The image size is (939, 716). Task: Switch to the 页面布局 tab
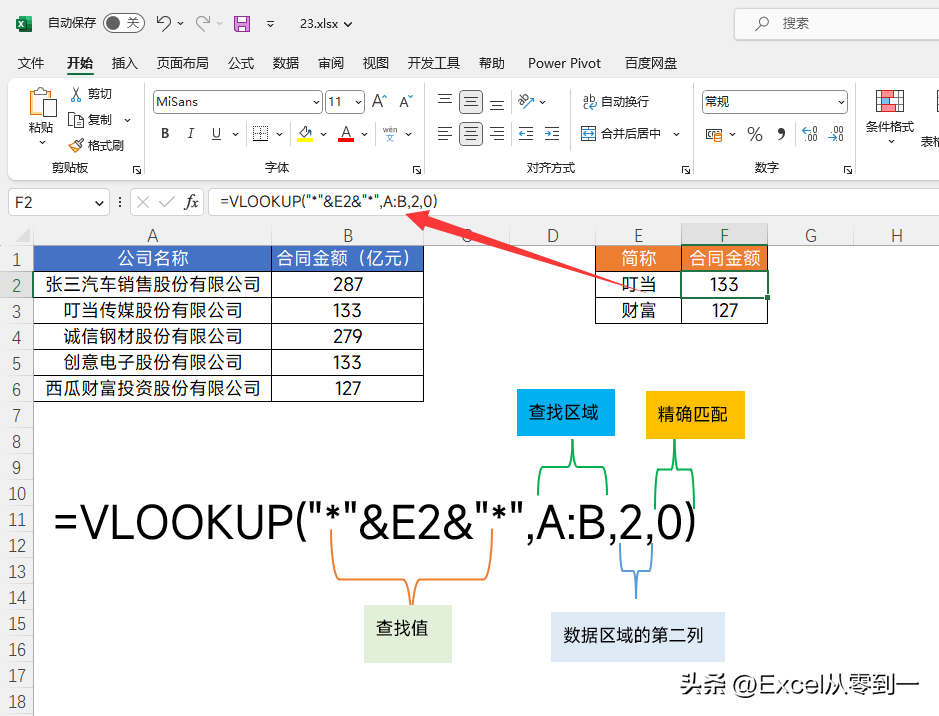coord(183,63)
